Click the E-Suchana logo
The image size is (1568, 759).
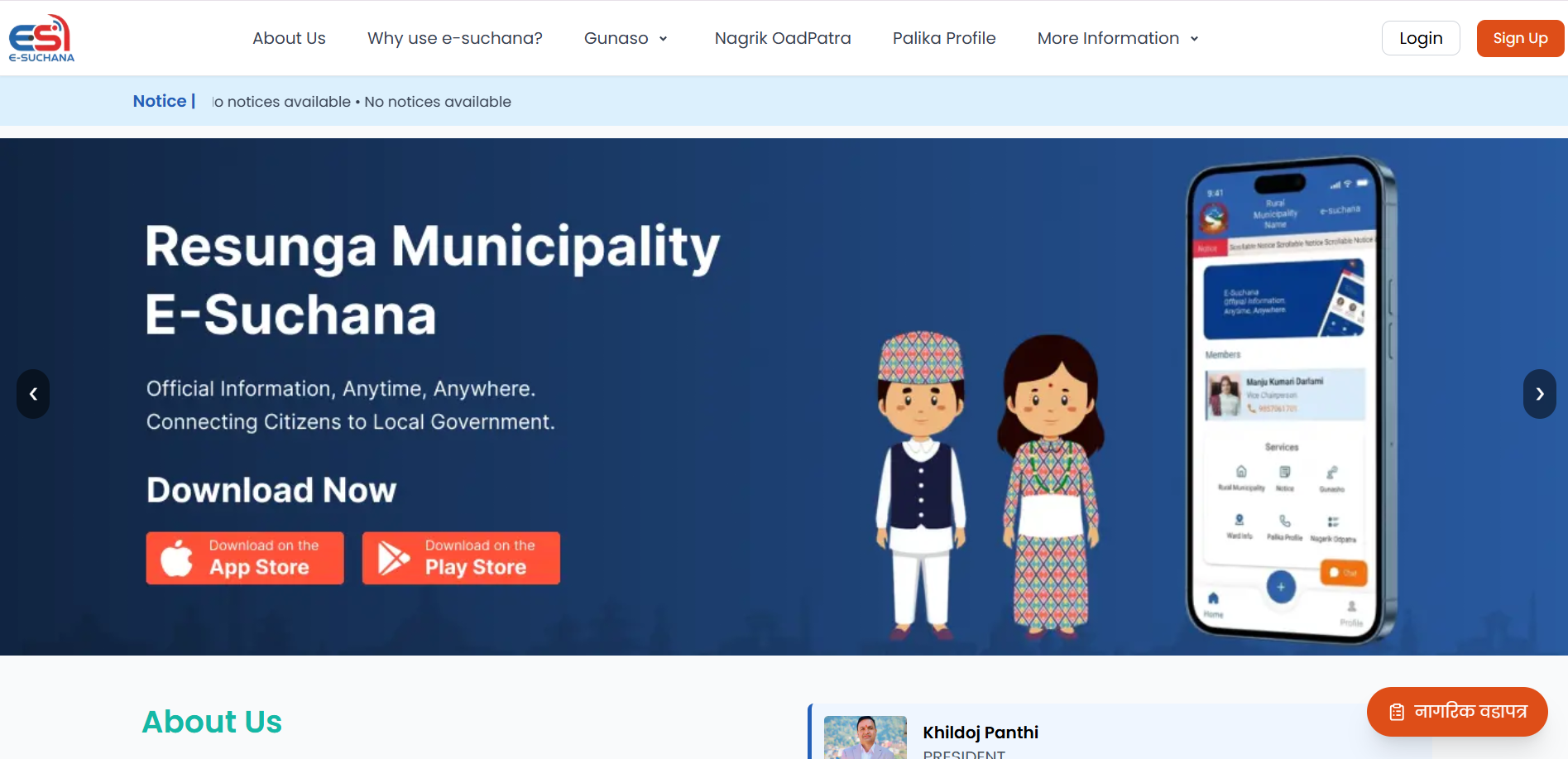coord(41,38)
